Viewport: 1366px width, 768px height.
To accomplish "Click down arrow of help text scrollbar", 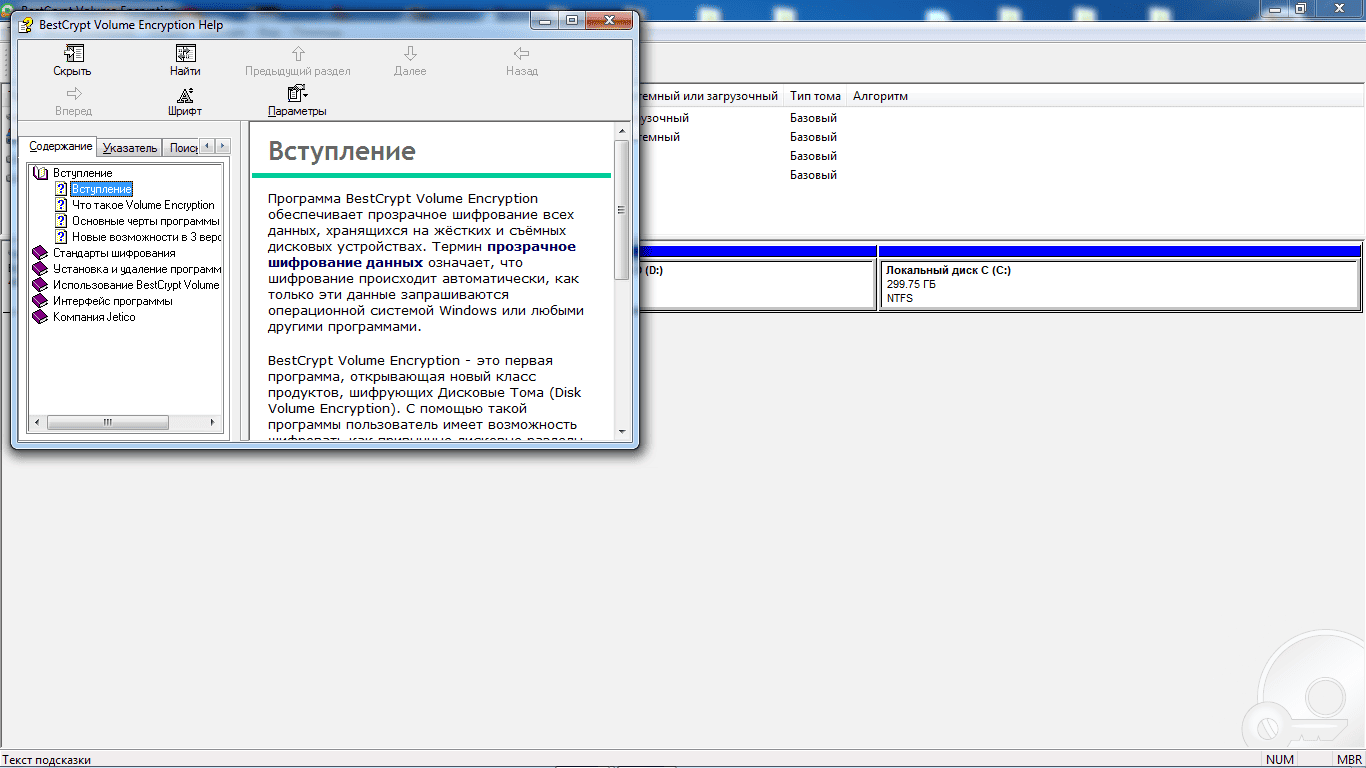I will click(621, 433).
